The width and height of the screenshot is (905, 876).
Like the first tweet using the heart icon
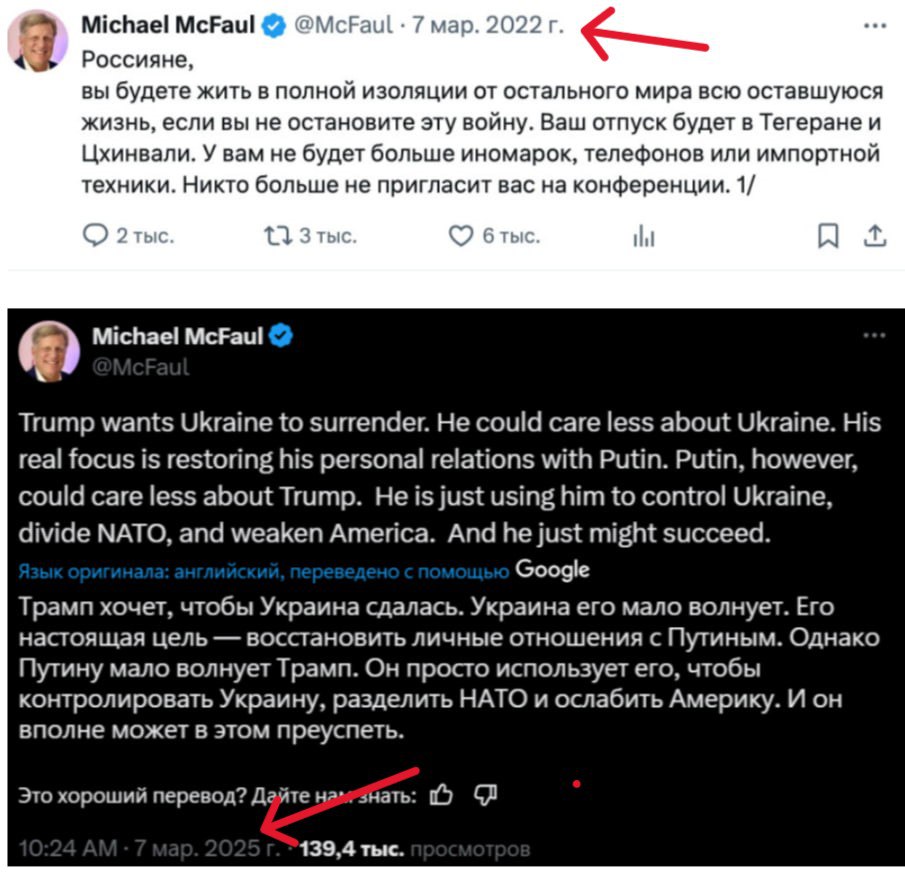tap(459, 236)
